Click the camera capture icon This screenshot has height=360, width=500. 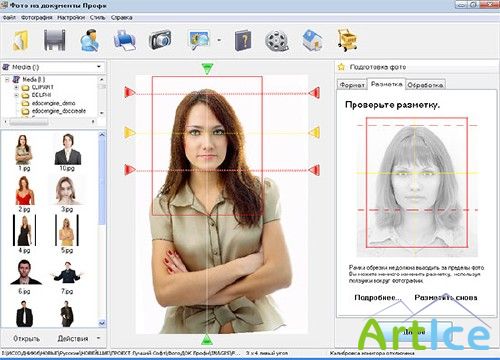click(x=160, y=40)
